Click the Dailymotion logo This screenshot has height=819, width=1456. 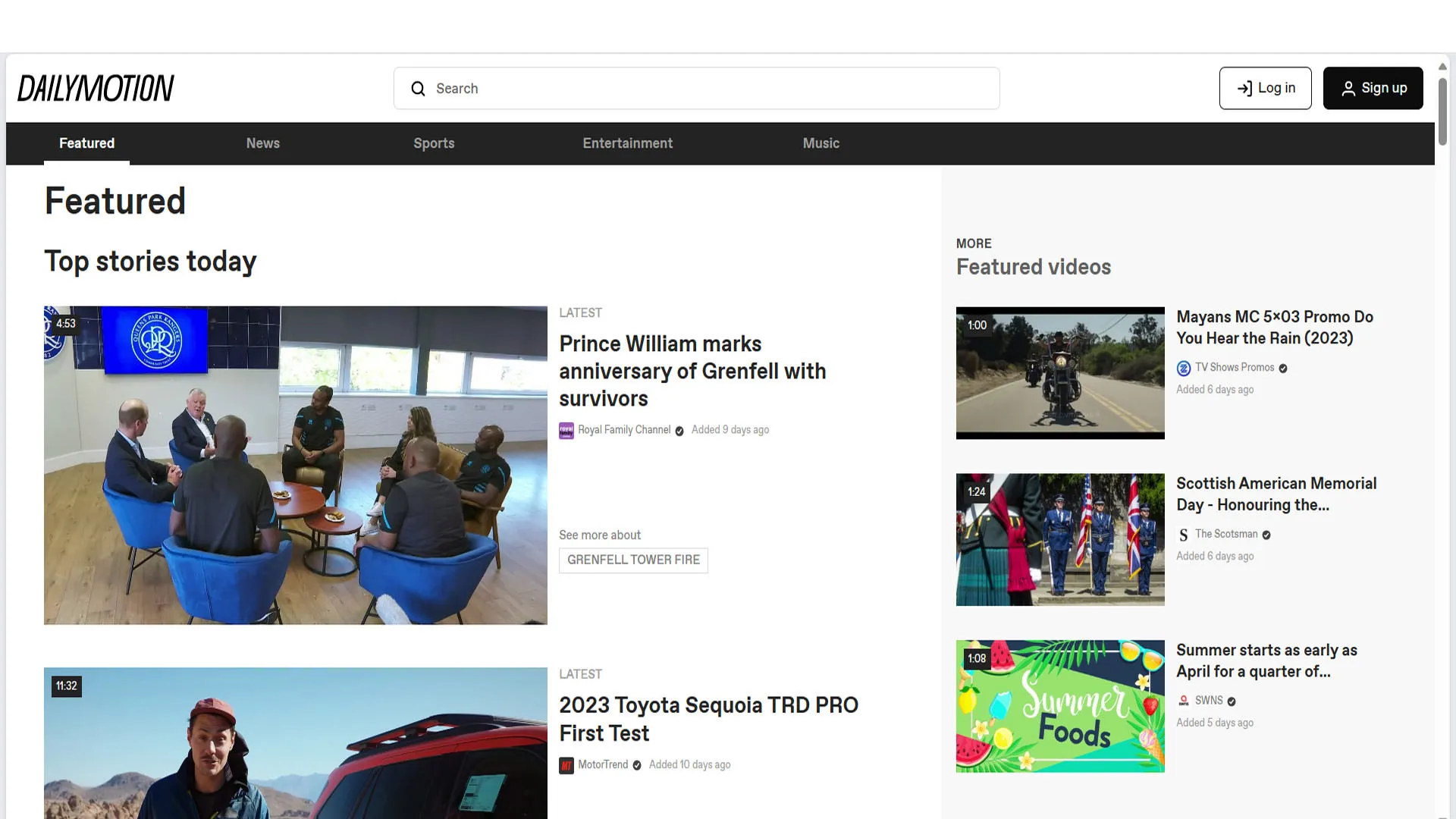pos(96,87)
